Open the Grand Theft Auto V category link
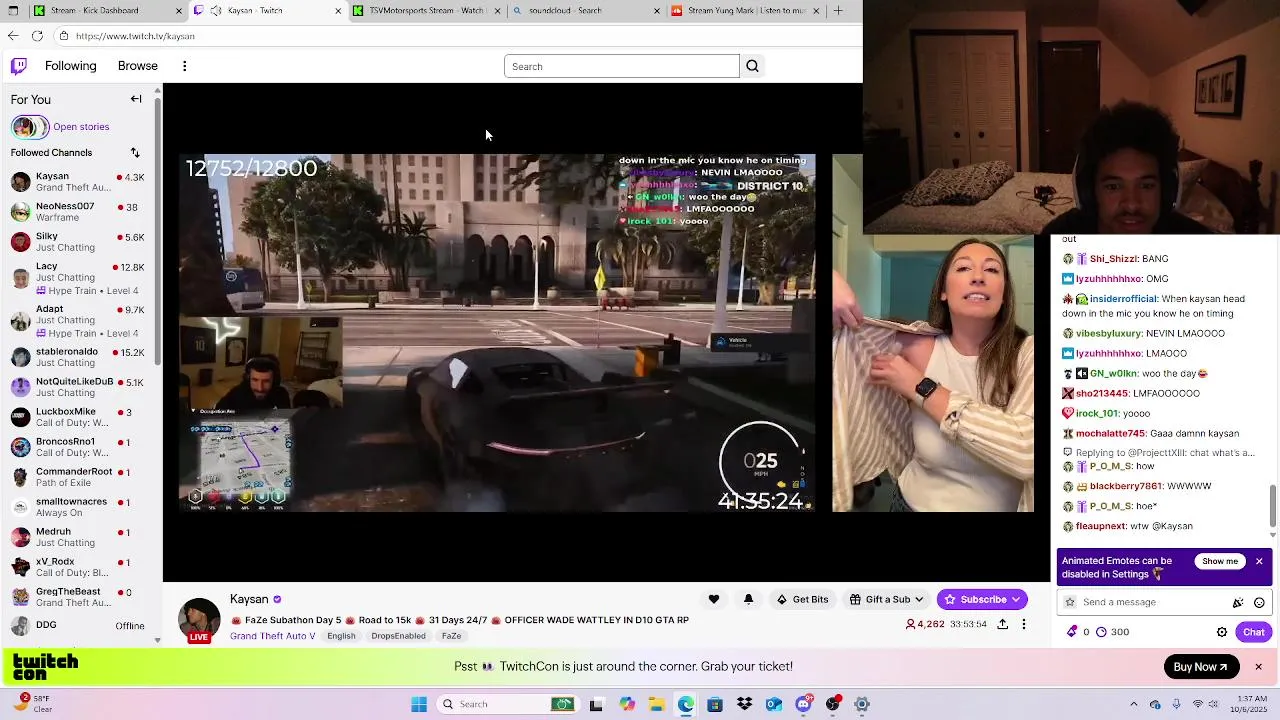 tap(272, 636)
